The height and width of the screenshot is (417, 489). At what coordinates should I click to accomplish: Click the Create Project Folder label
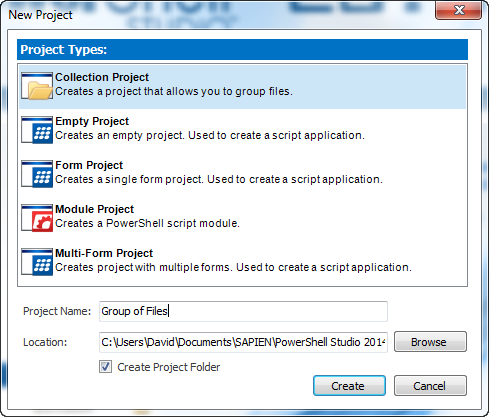169,367
